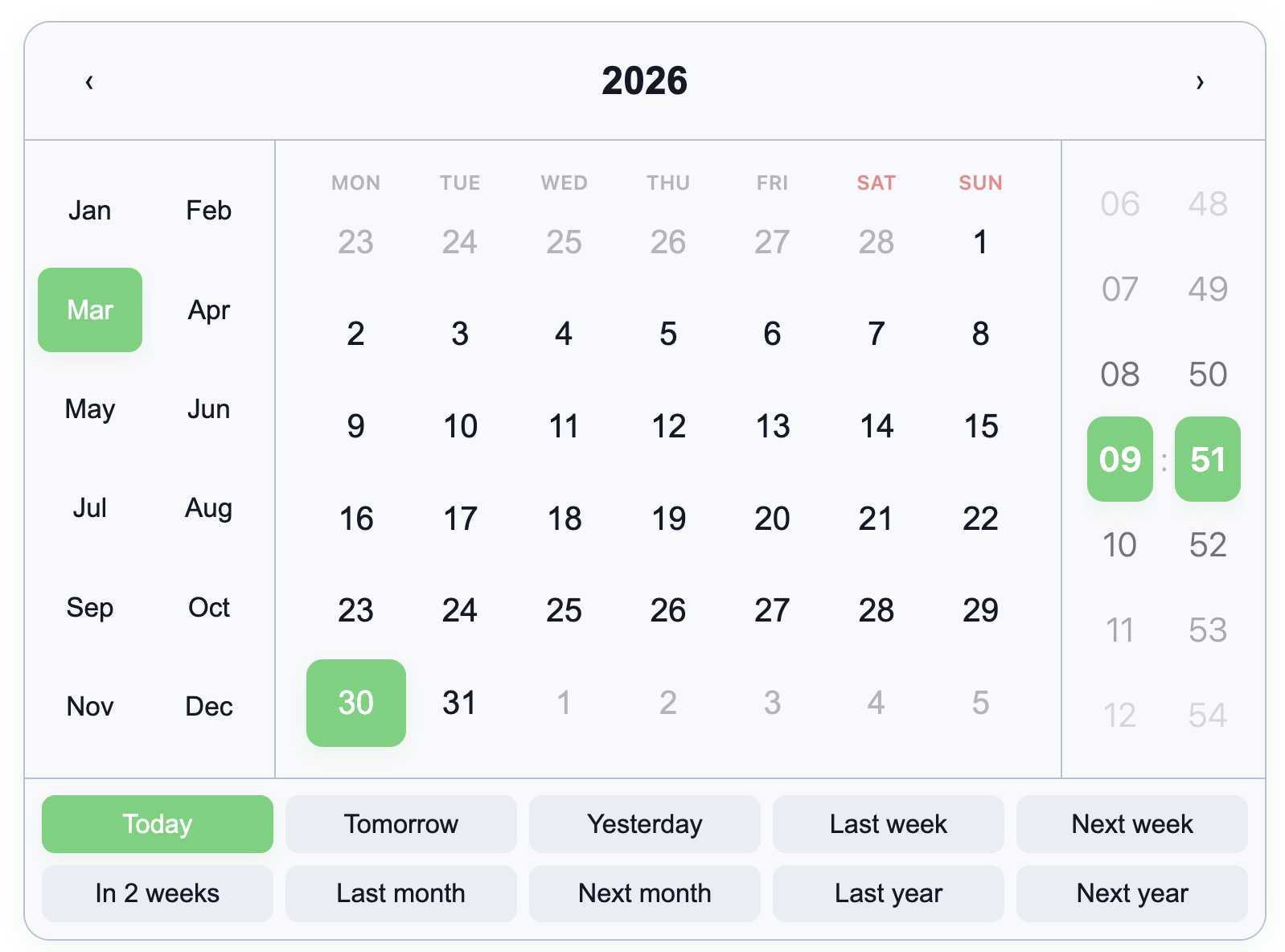Choose minute 49 in time picker
Image resolution: width=1285 pixels, height=952 pixels.
click(x=1207, y=289)
